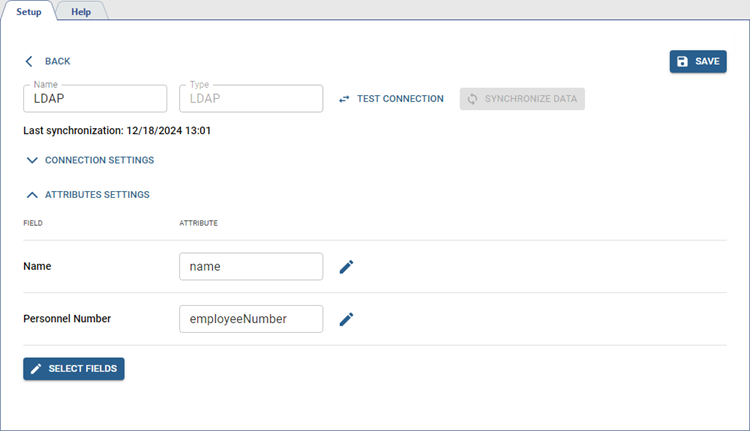Click the Connection Settings section title
This screenshot has height=431, width=750.
[99, 160]
